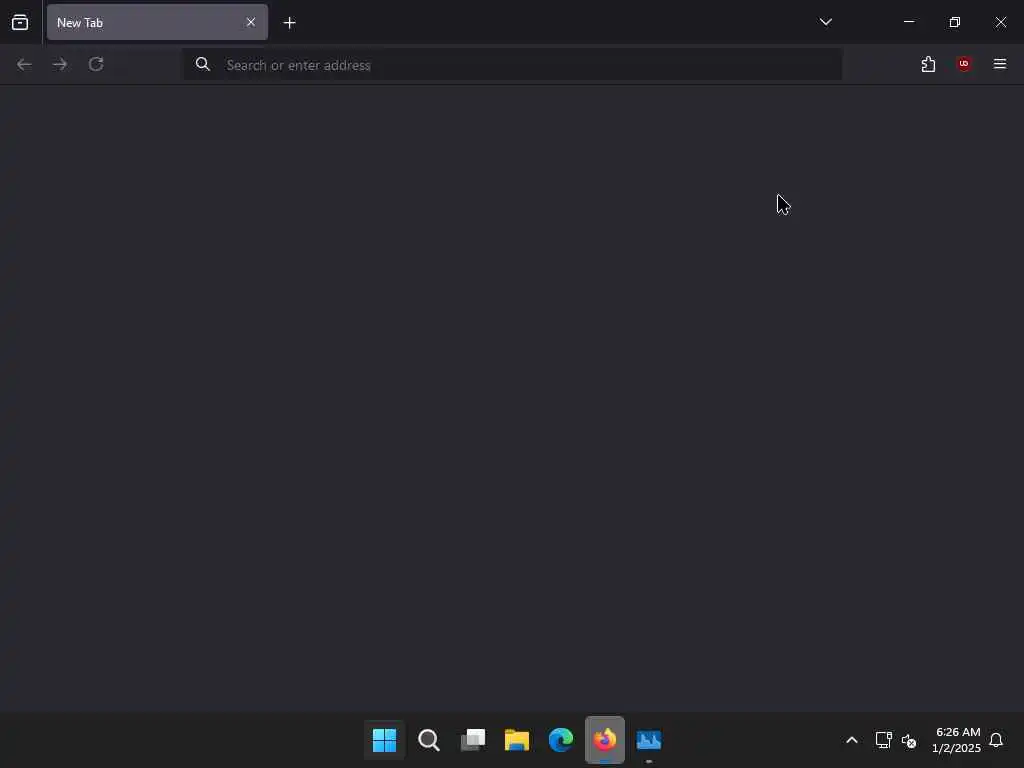Close the New Tab tab
This screenshot has height=768, width=1024.
(x=251, y=22)
